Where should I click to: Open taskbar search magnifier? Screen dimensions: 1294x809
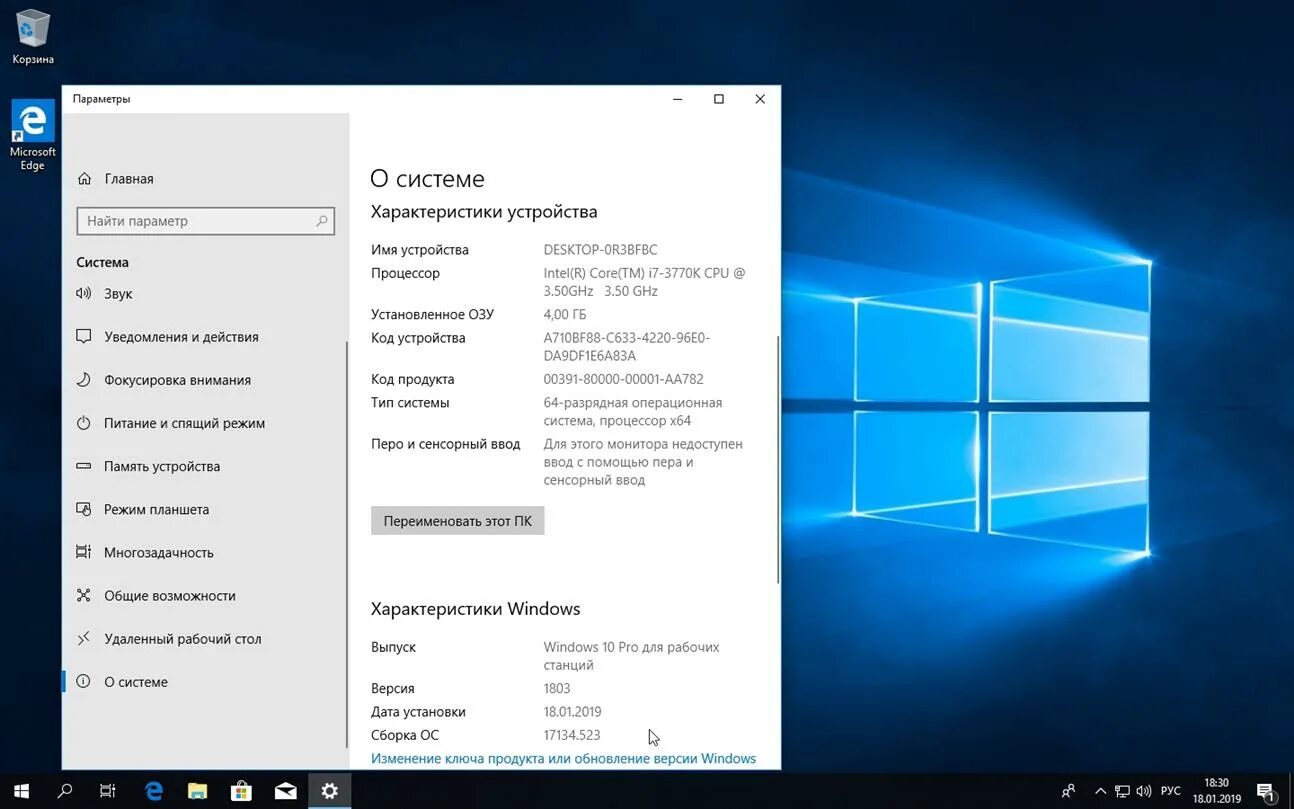pyautogui.click(x=65, y=791)
